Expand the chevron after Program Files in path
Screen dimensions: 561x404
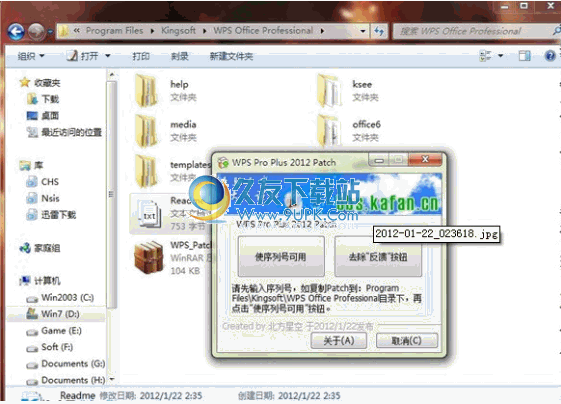pos(153,31)
